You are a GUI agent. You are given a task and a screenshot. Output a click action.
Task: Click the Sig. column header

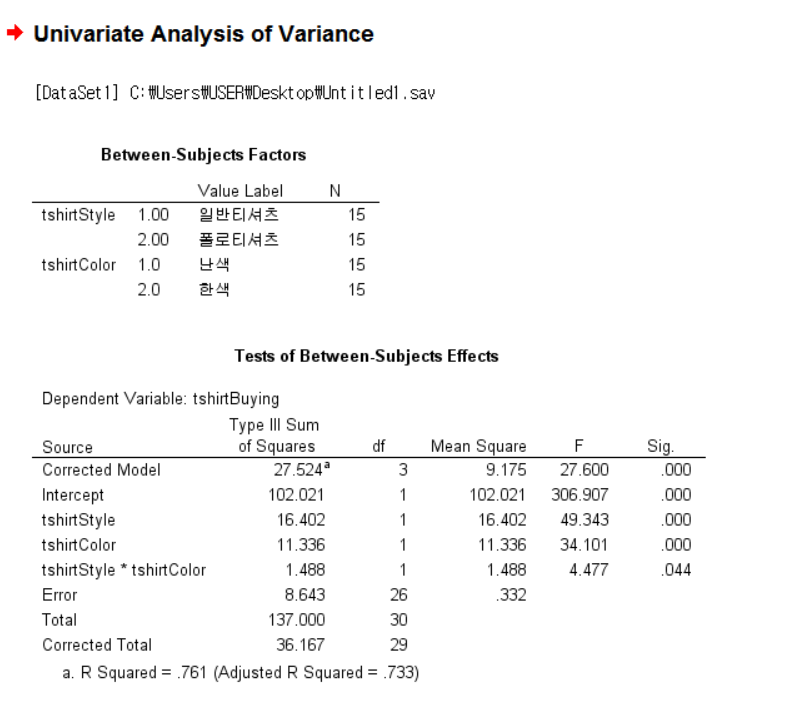click(660, 447)
